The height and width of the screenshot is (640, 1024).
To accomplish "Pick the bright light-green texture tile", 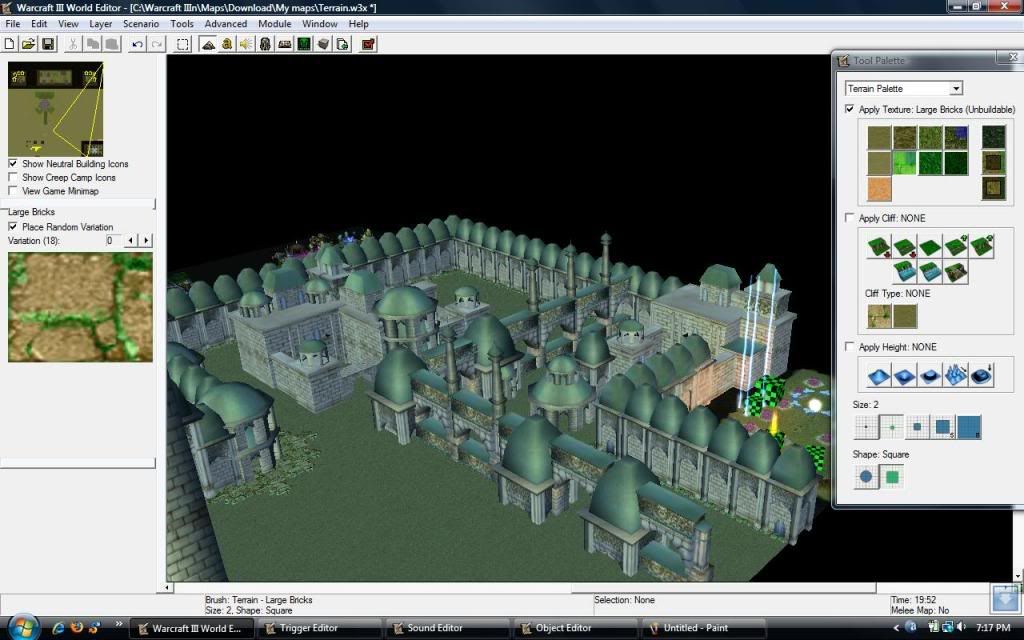I will coord(905,163).
